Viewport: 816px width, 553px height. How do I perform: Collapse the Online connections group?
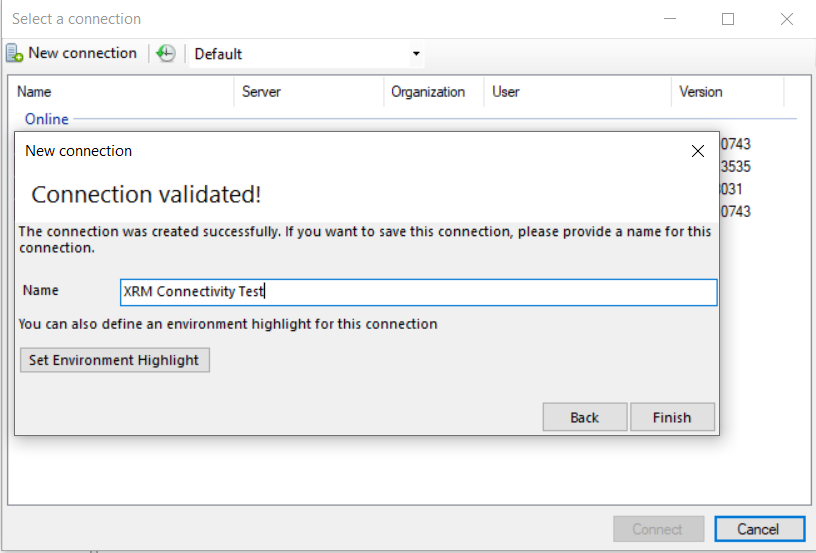click(47, 119)
